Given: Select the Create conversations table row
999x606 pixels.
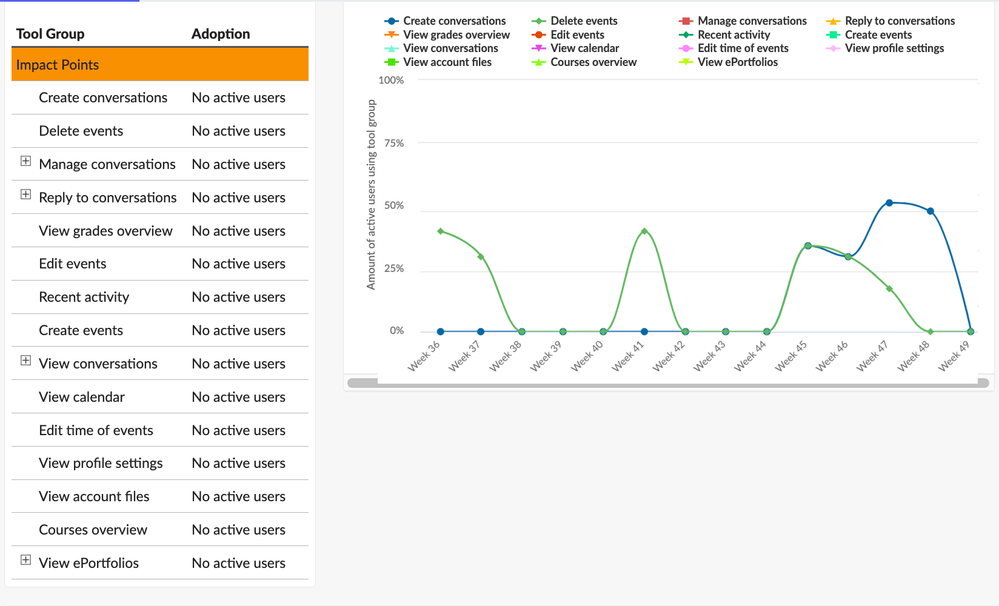Looking at the screenshot, I should pos(160,97).
